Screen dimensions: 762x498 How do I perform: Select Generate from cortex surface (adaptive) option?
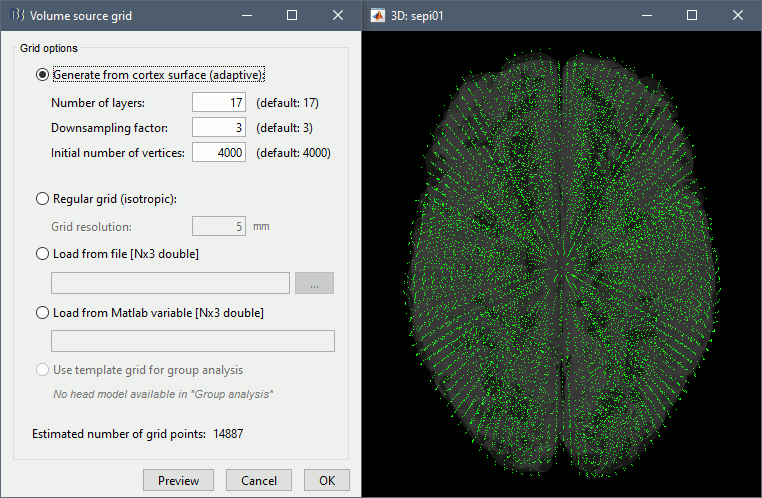tap(42, 74)
